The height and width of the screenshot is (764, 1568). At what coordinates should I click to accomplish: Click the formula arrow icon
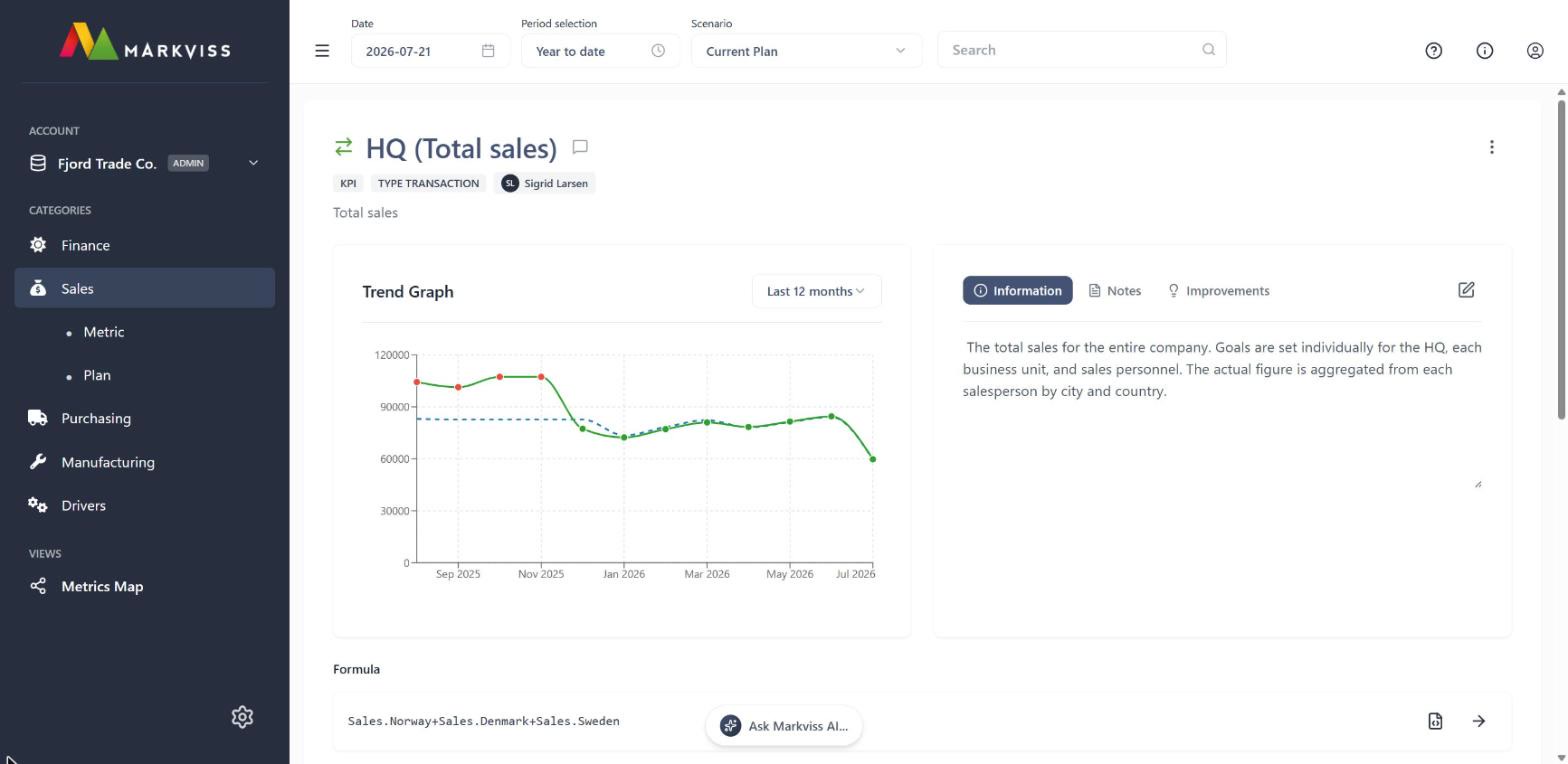point(1479,721)
